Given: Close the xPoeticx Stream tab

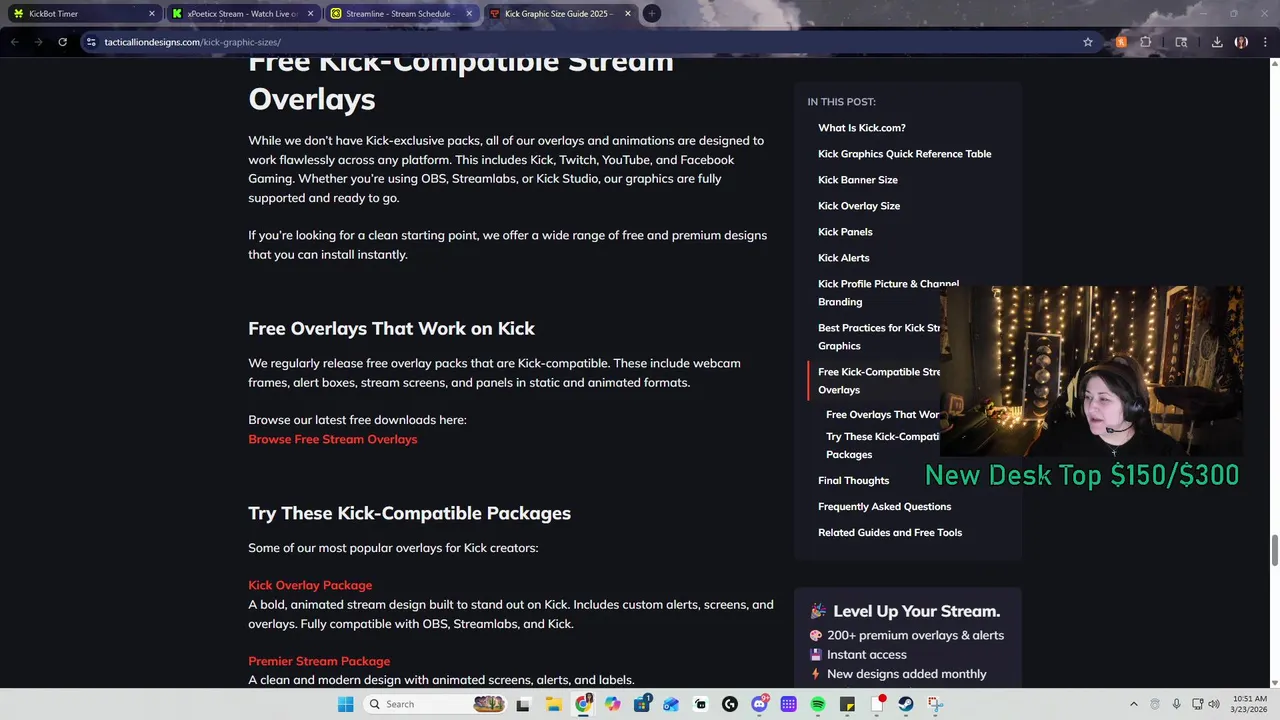Looking at the screenshot, I should (x=311, y=14).
